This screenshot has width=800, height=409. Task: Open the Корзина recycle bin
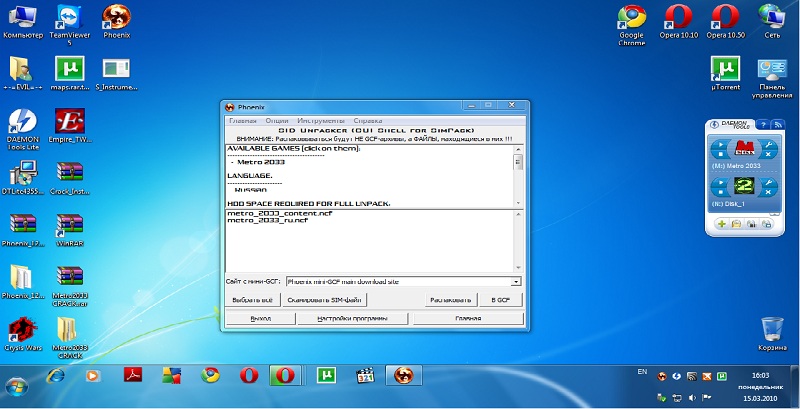772,334
